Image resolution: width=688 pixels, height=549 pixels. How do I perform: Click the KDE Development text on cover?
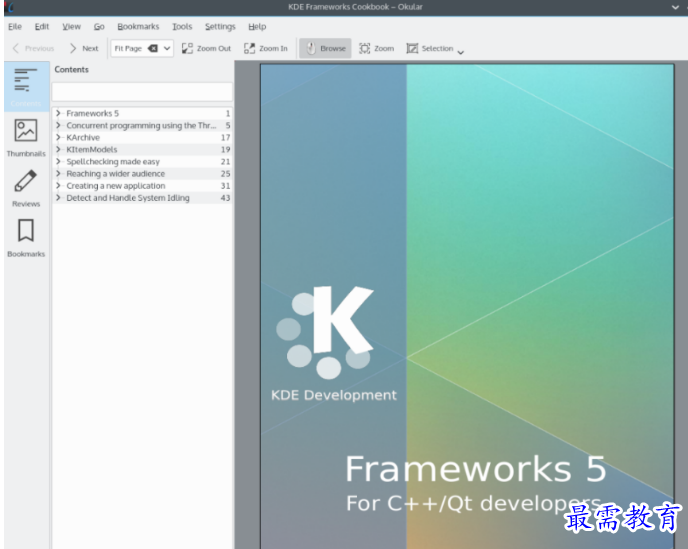click(x=334, y=395)
